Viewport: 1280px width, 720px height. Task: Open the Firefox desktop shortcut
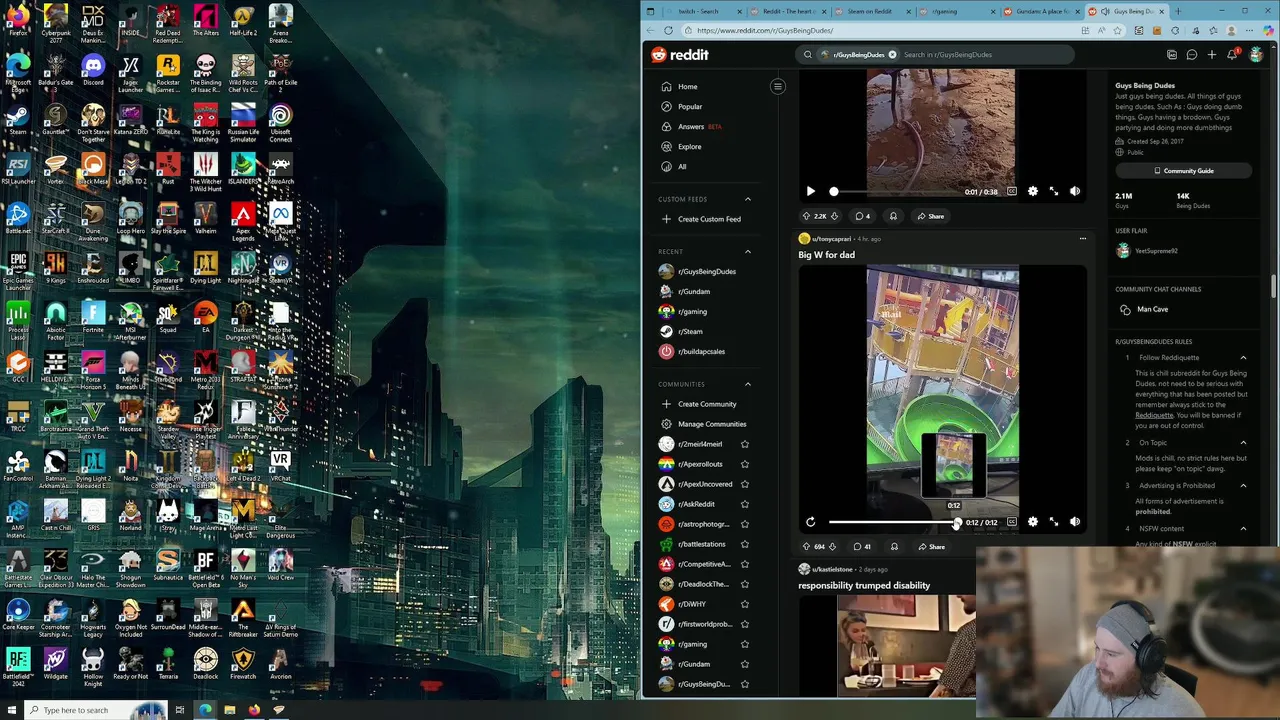18,20
